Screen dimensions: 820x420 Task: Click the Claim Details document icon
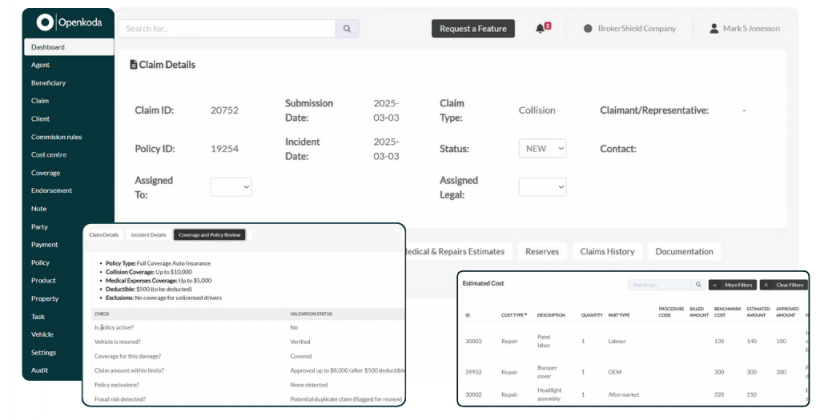tap(133, 64)
